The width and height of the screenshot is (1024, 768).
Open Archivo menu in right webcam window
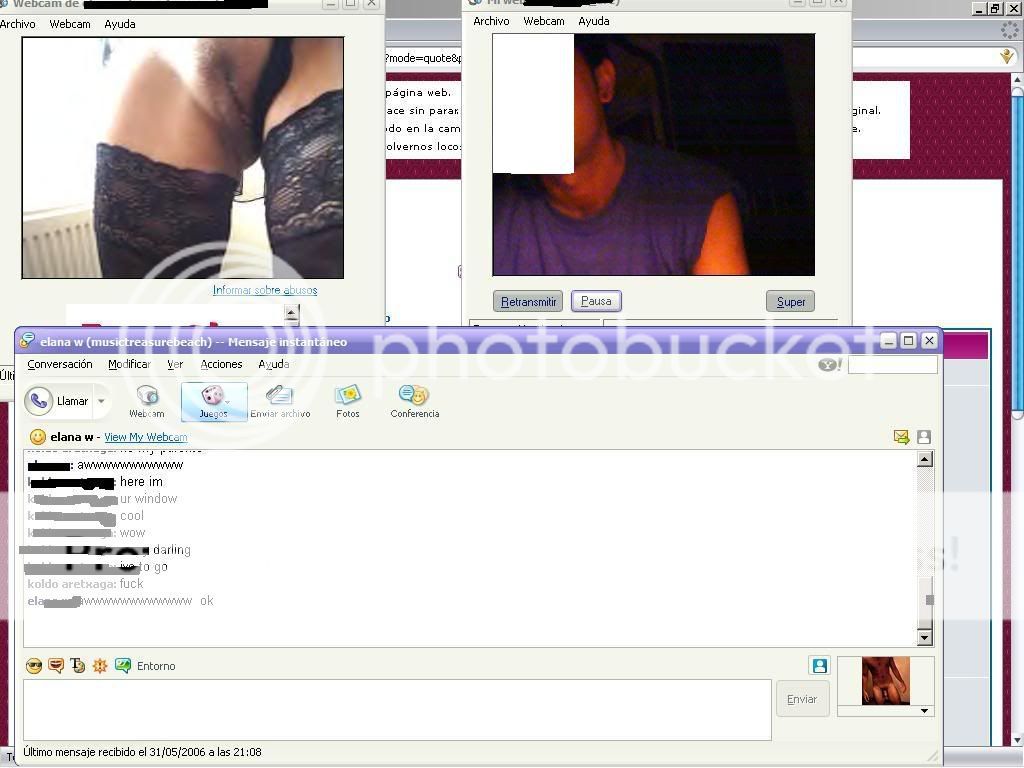tap(491, 21)
